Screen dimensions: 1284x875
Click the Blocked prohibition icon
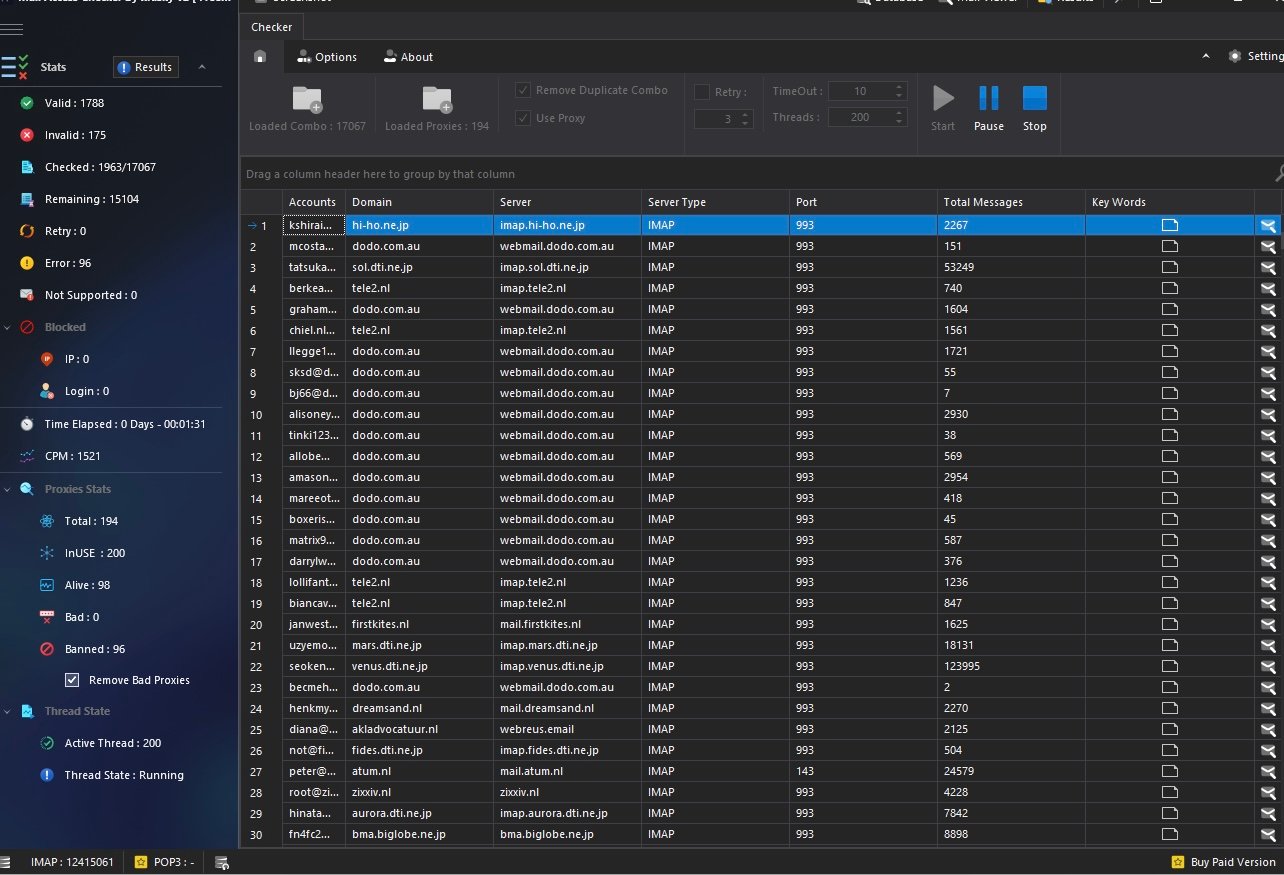click(x=27, y=327)
